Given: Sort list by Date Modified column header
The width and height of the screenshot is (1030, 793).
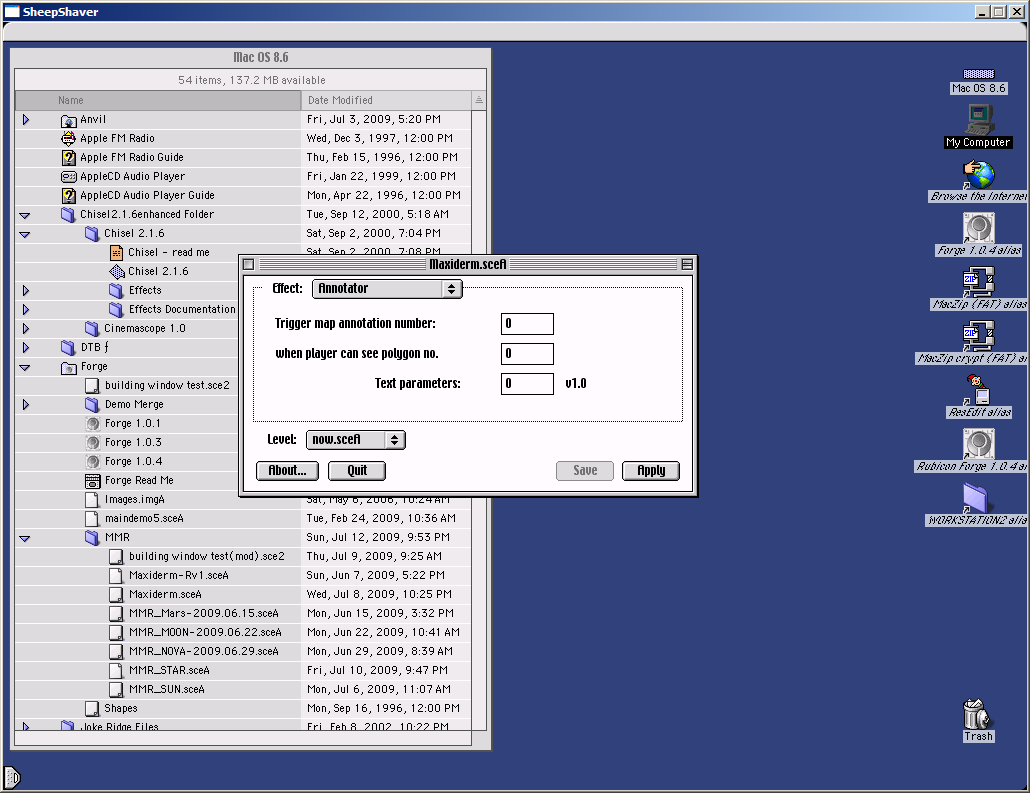Looking at the screenshot, I should [x=385, y=100].
